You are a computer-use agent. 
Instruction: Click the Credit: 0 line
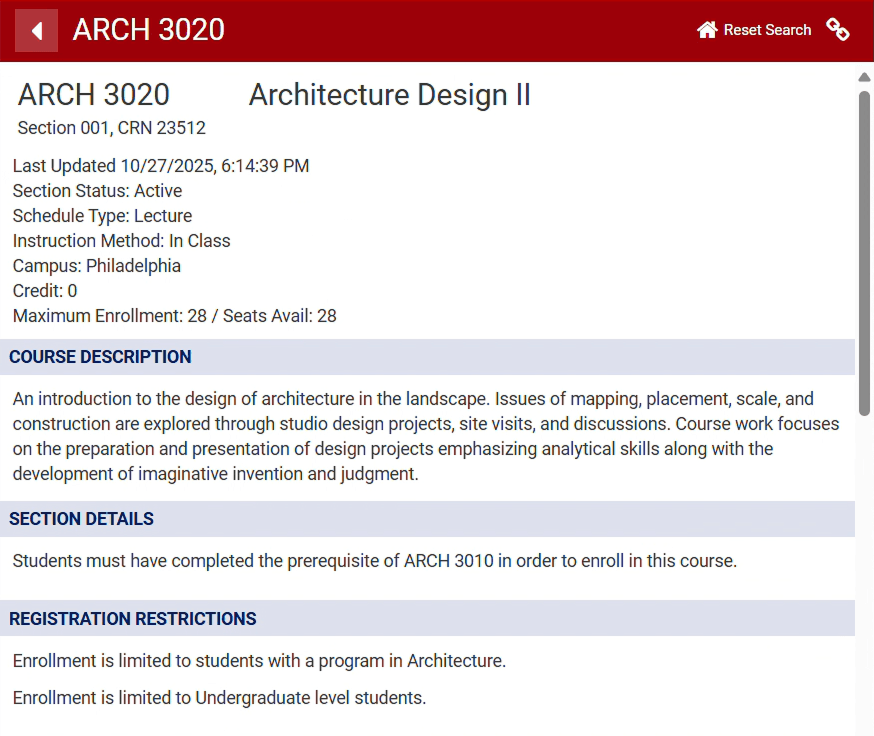(x=45, y=291)
